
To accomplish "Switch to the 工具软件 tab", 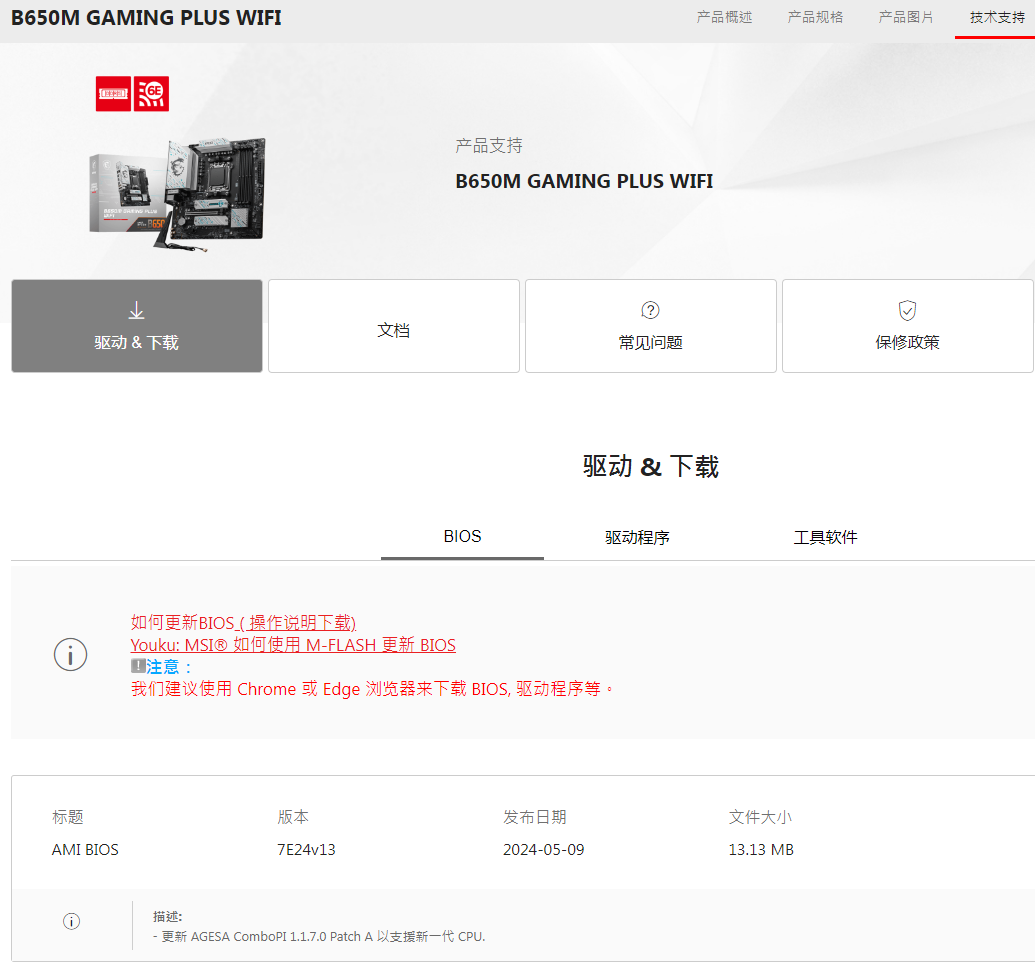I will pos(825,537).
